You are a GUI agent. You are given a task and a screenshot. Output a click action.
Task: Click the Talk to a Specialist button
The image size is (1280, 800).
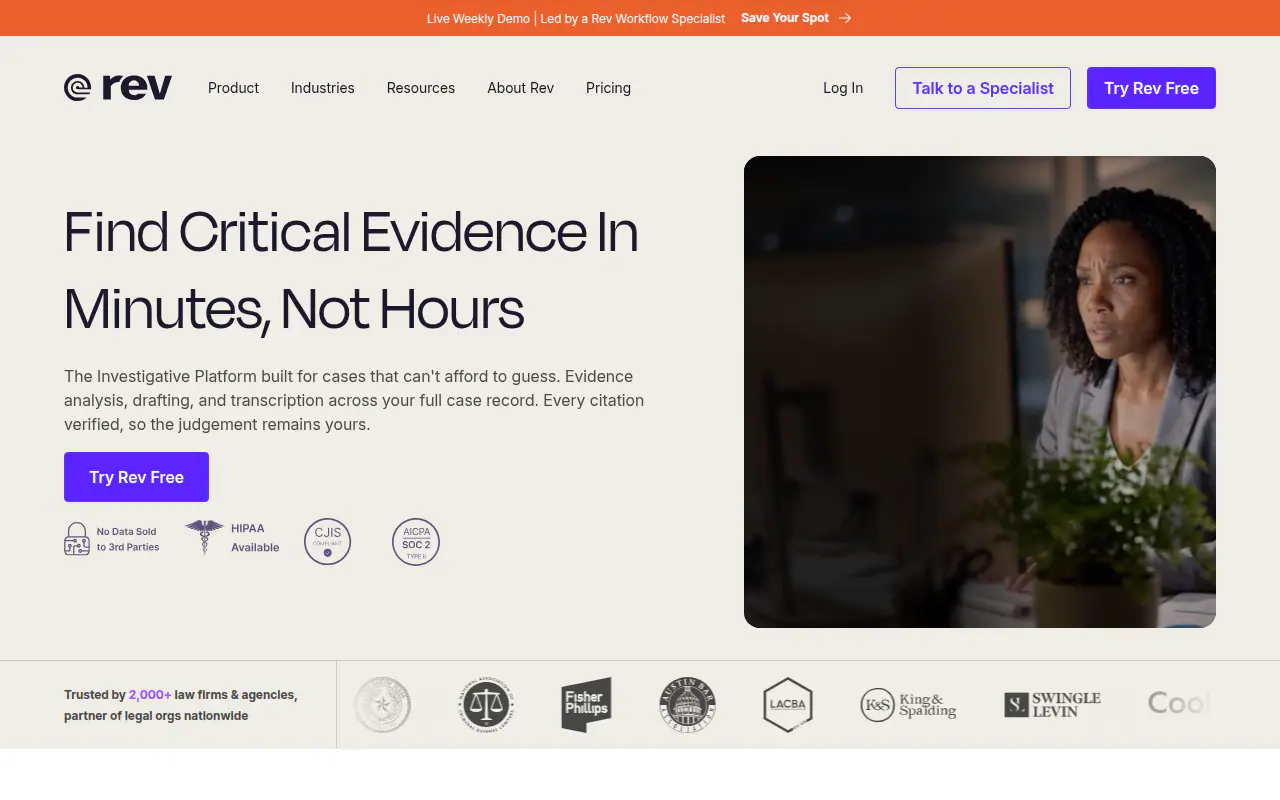coord(983,88)
